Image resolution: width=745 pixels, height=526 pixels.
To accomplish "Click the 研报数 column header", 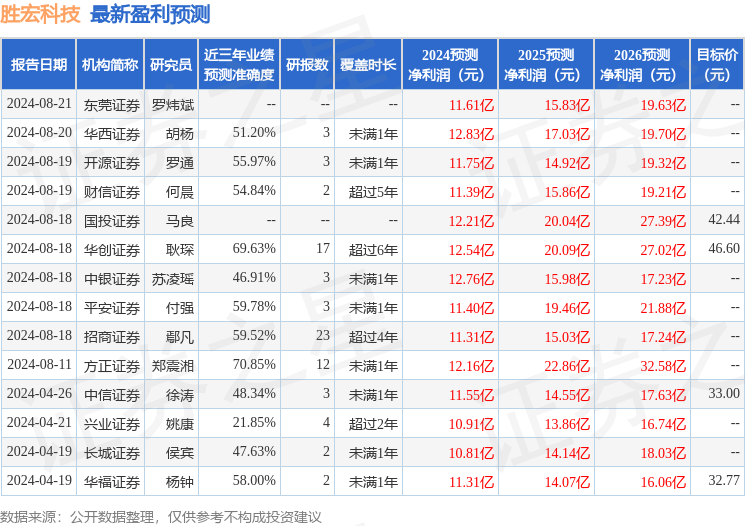I will tap(307, 65).
